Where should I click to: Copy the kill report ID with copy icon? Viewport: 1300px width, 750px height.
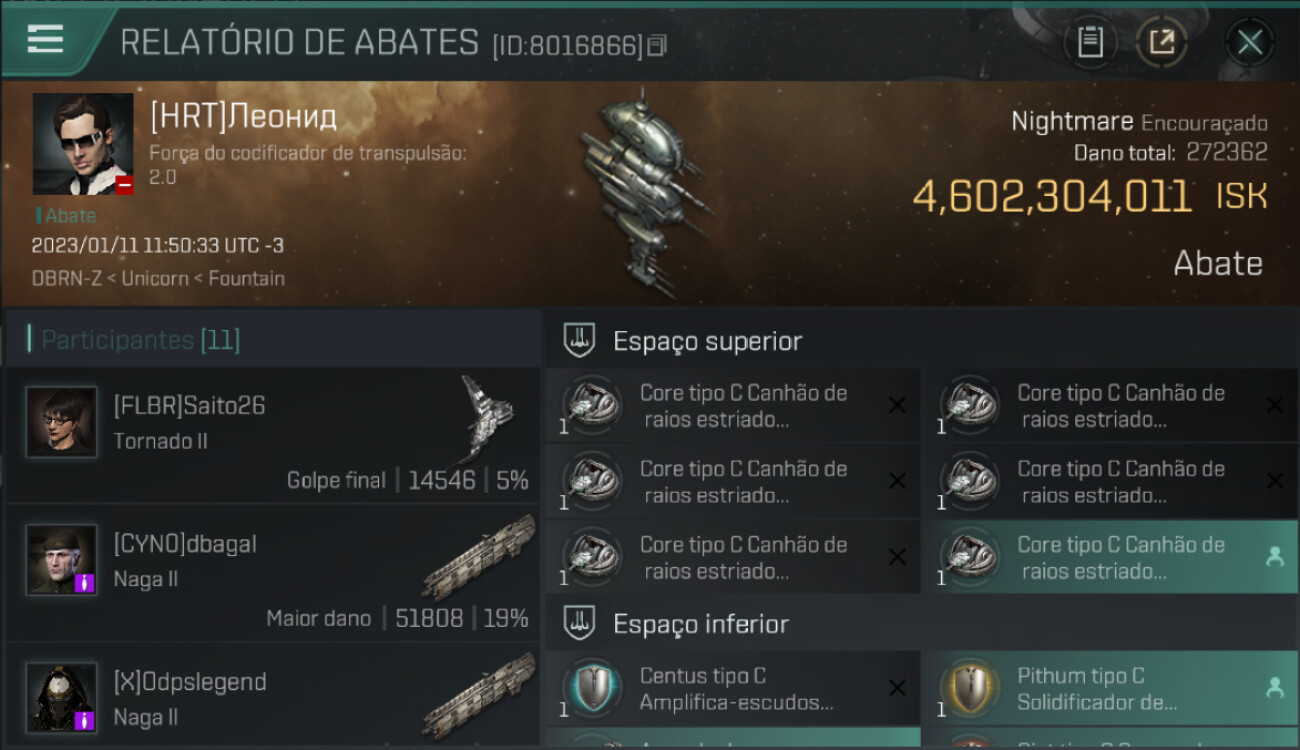[657, 46]
